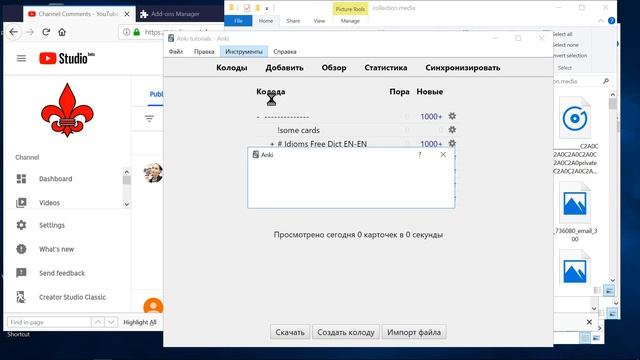Open Videos in YouTube Studio sidebar
The image size is (640, 360).
click(x=49, y=203)
